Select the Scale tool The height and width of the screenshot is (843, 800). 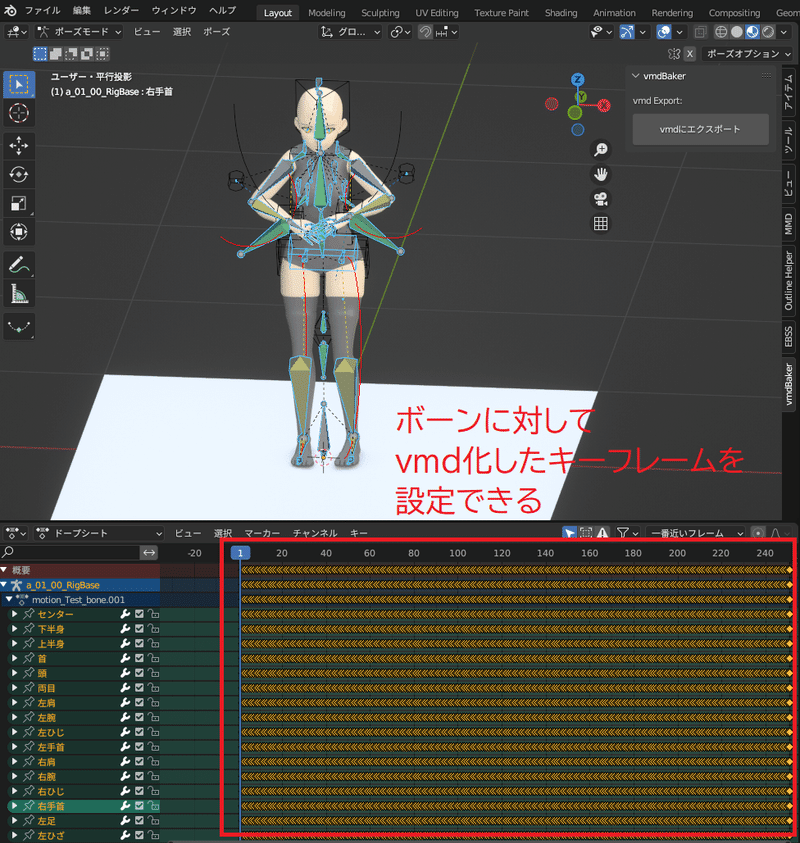[19, 203]
